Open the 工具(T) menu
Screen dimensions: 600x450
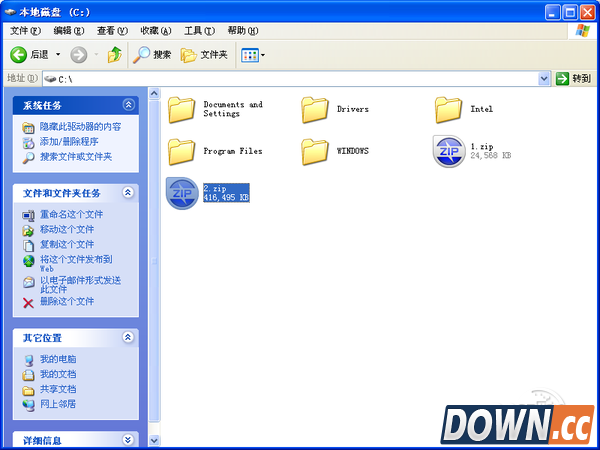pos(199,31)
